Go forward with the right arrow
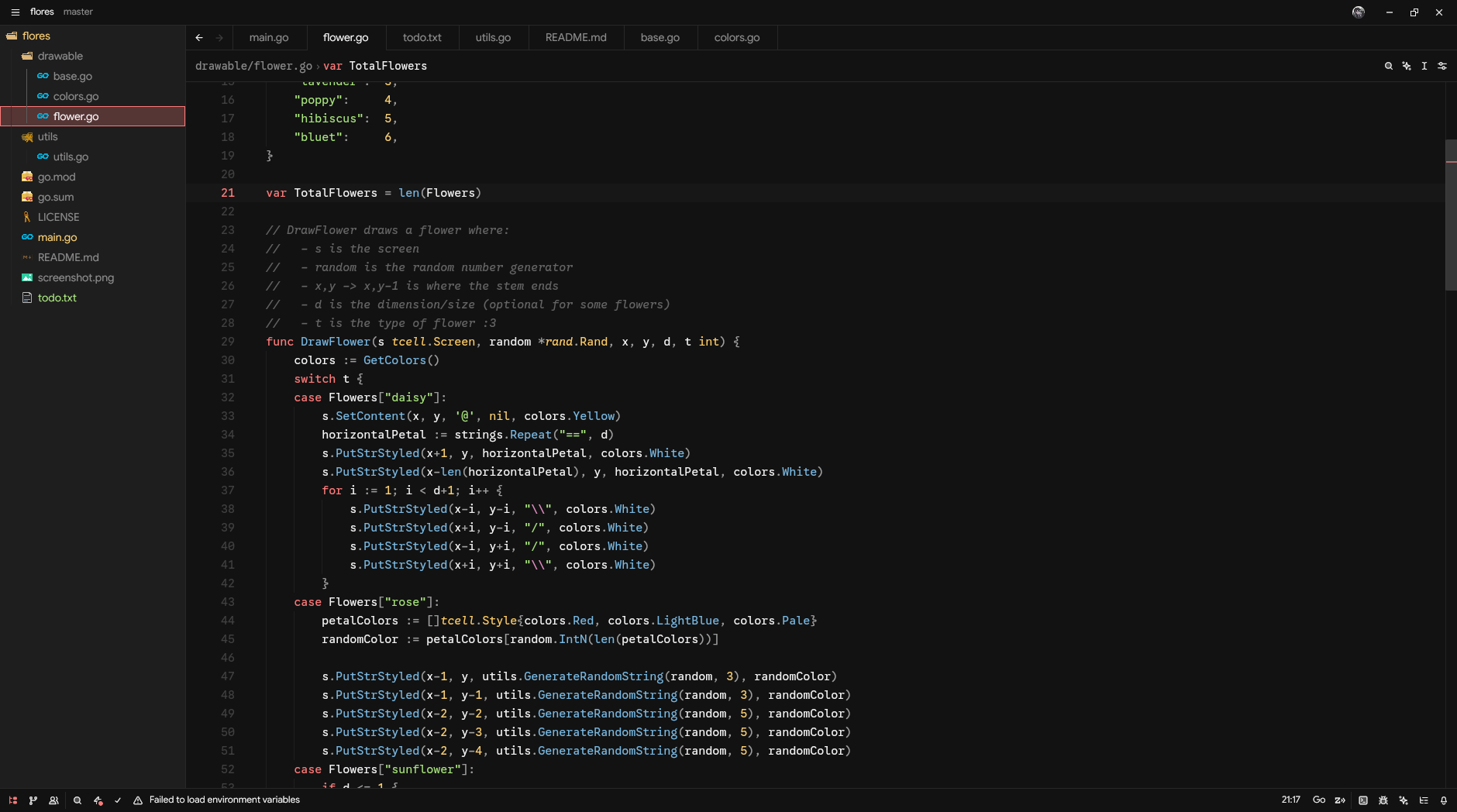 (x=219, y=37)
